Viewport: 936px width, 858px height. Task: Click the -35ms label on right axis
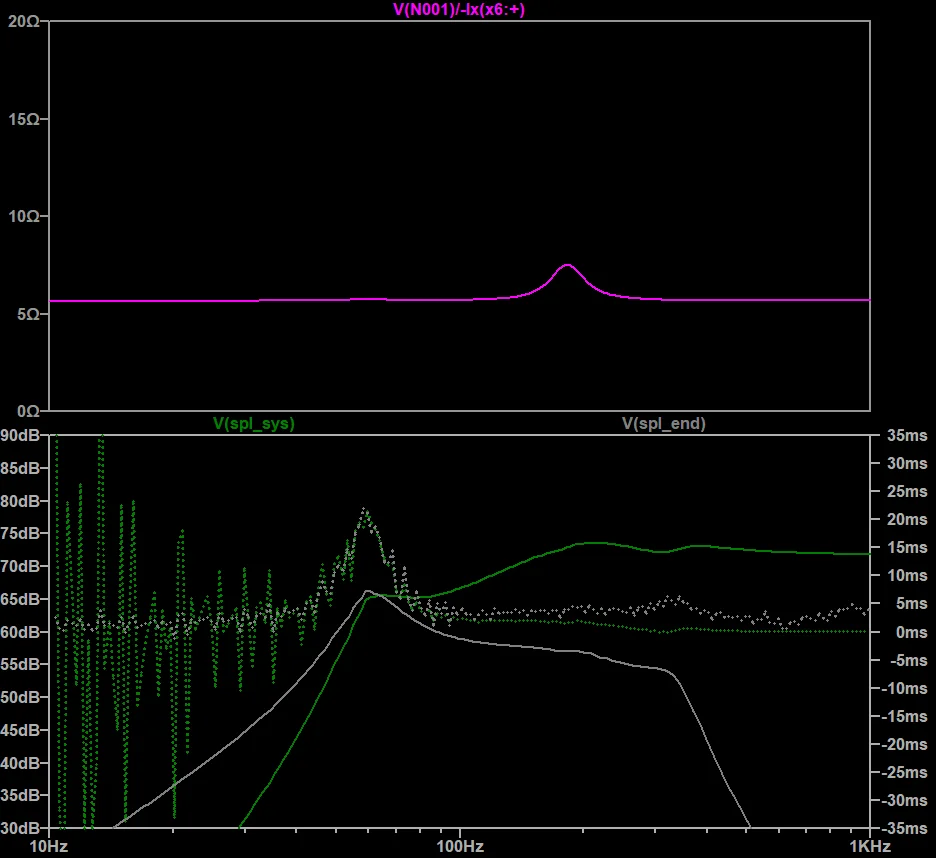pos(901,829)
